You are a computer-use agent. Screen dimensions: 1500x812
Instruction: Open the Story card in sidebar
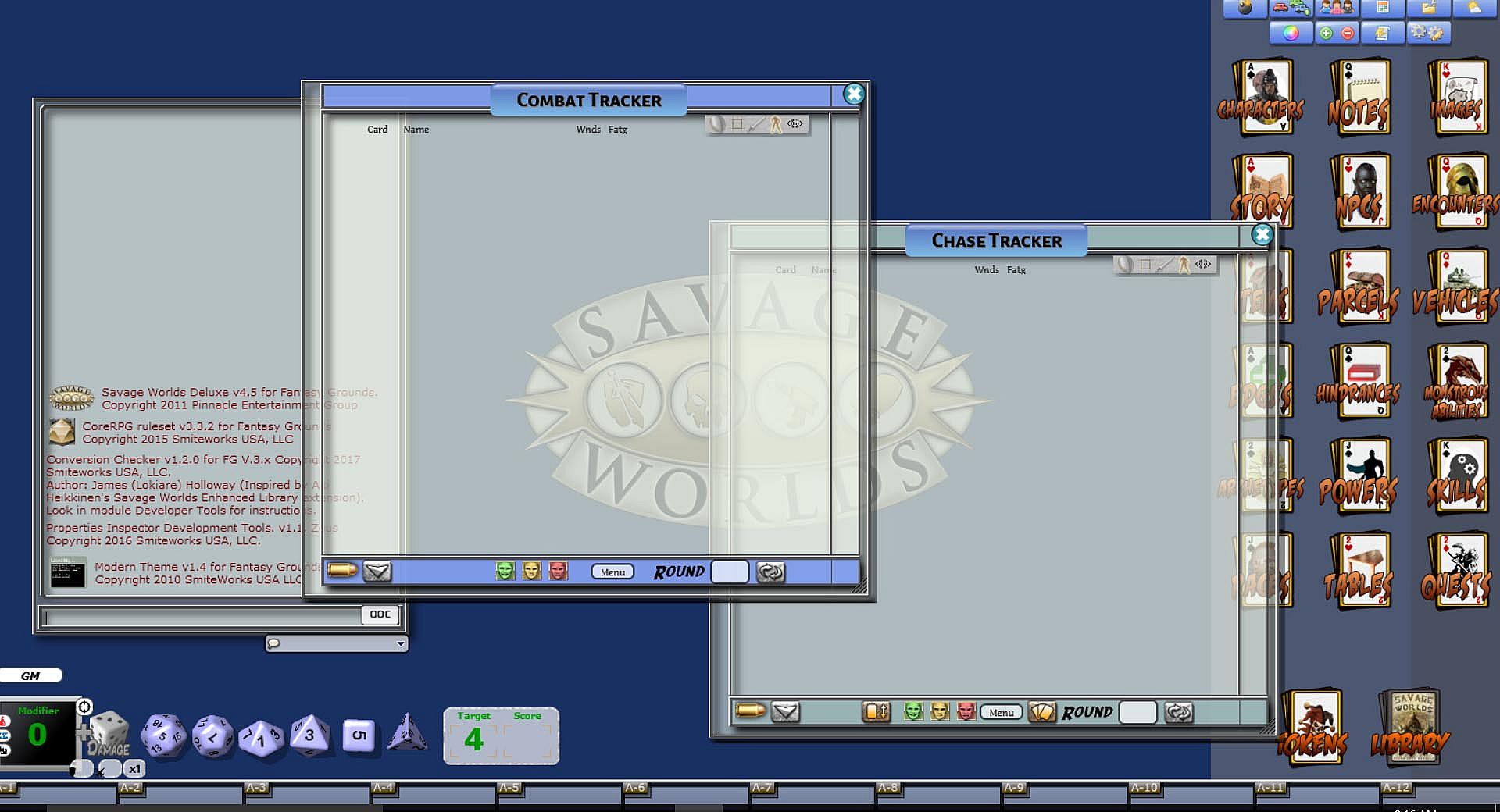1262,192
